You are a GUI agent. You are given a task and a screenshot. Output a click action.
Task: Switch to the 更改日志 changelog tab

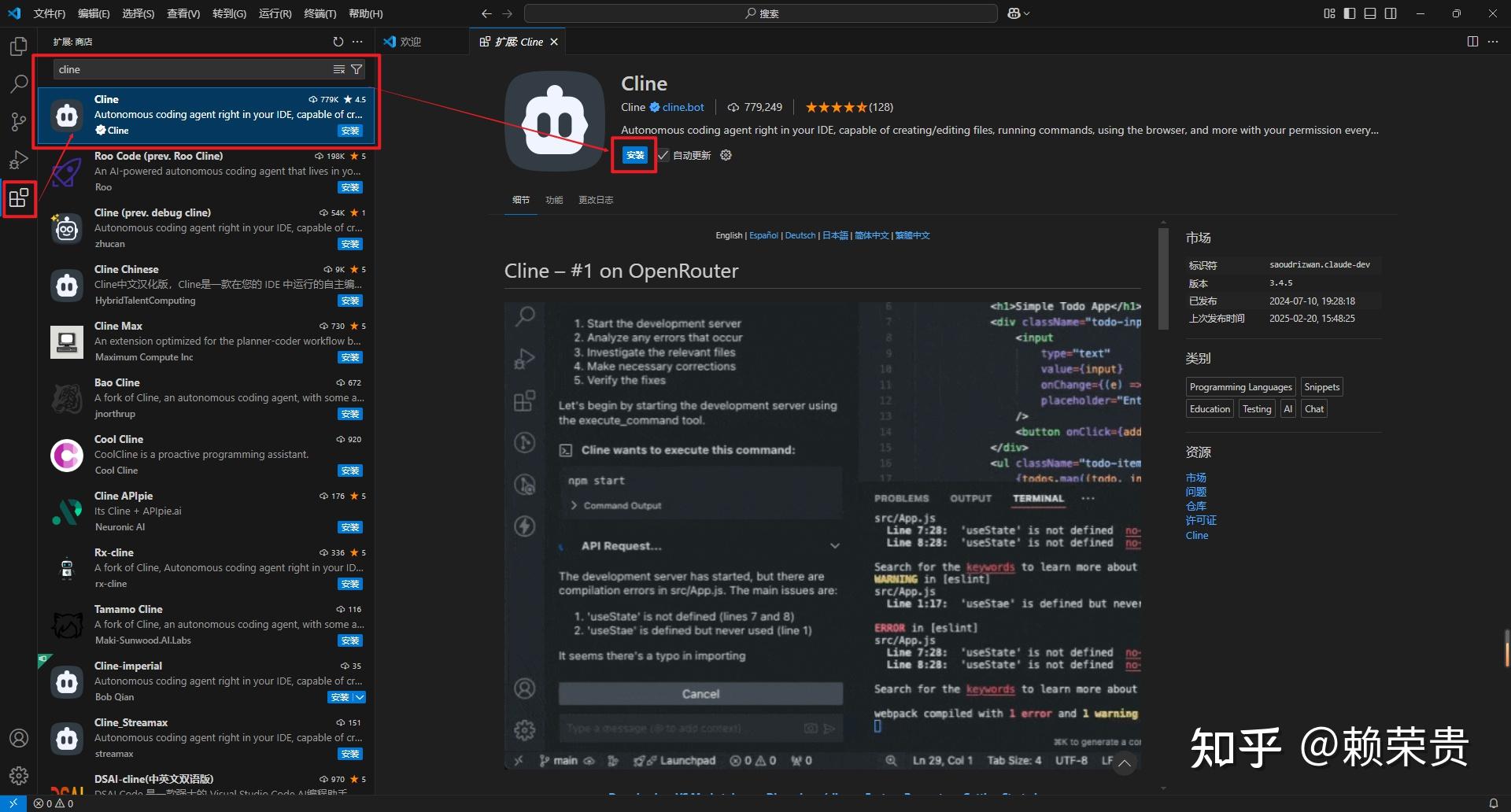[x=596, y=200]
